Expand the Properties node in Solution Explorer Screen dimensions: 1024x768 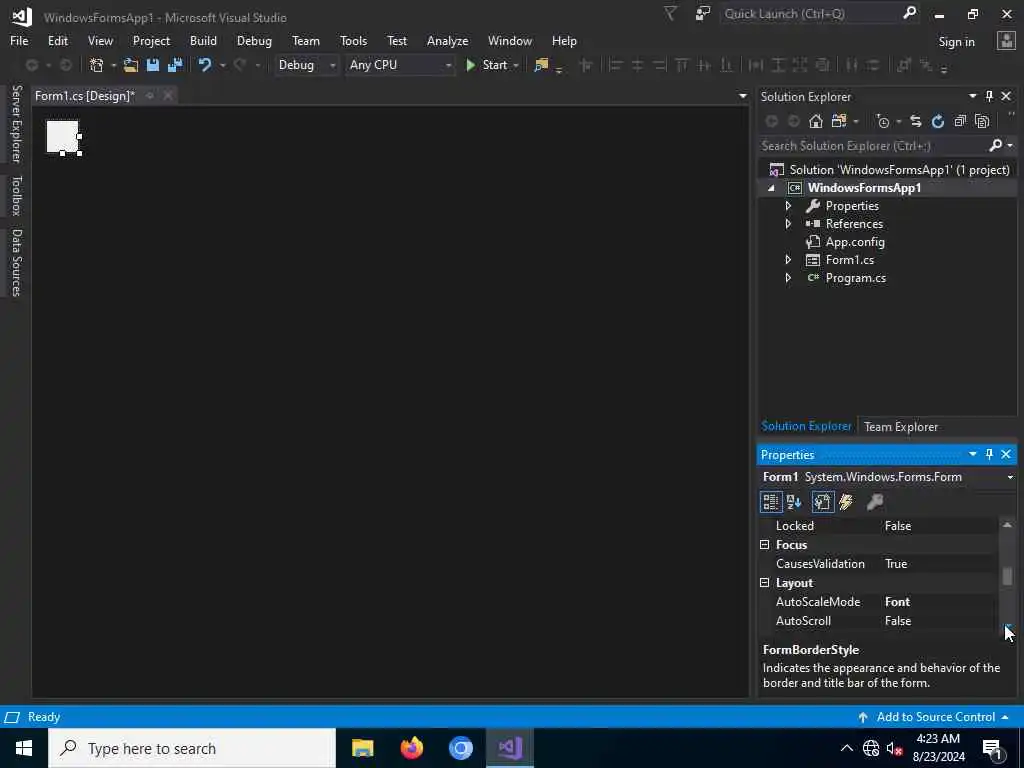pyautogui.click(x=788, y=206)
